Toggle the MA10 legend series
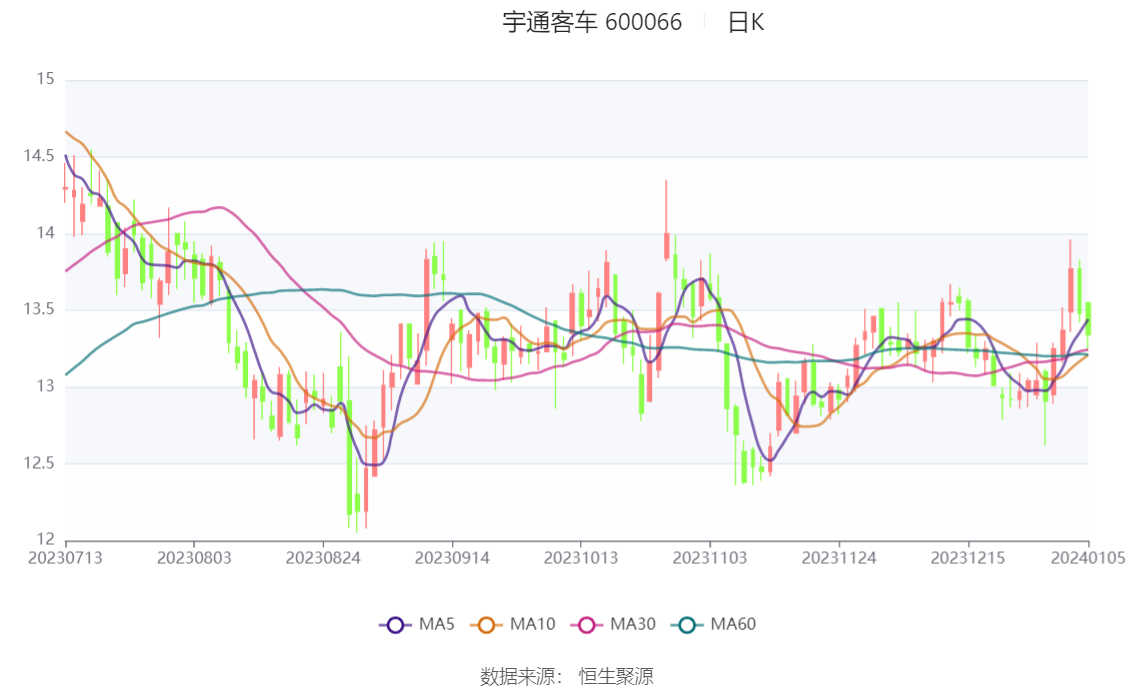 pos(513,625)
